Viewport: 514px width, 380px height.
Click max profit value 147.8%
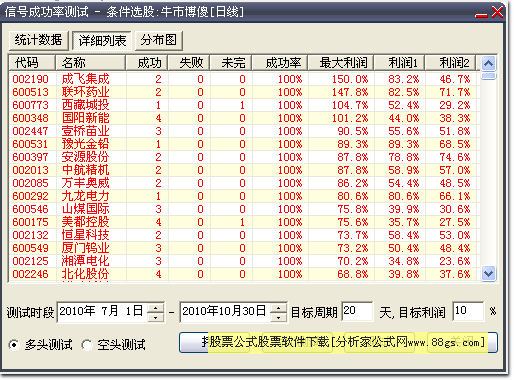(350, 92)
